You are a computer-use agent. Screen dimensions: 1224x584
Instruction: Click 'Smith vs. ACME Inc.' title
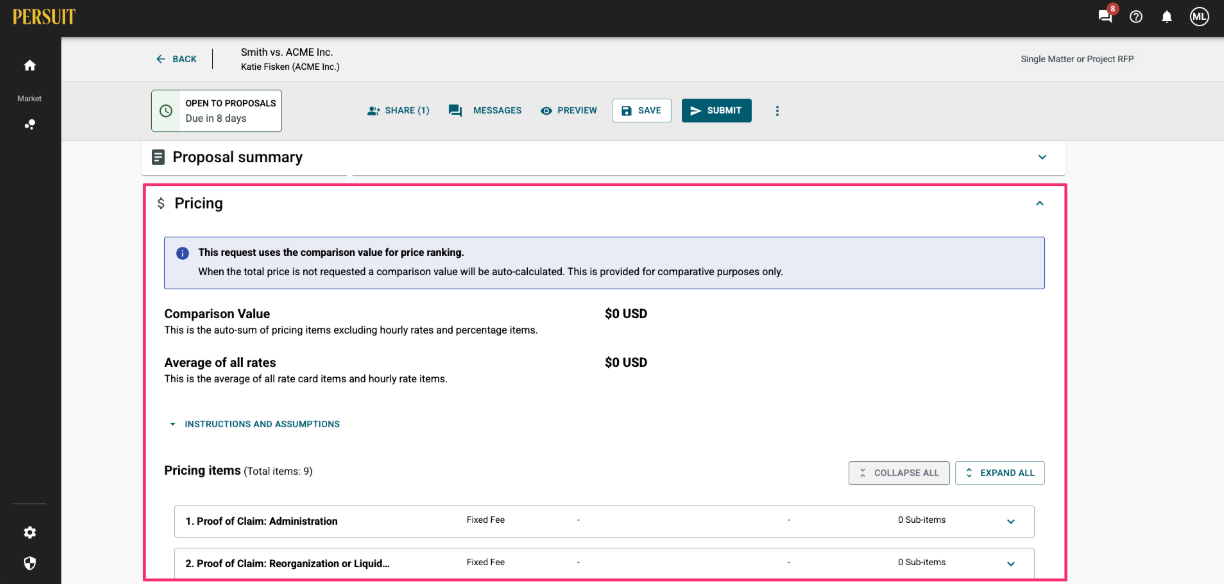(287, 52)
